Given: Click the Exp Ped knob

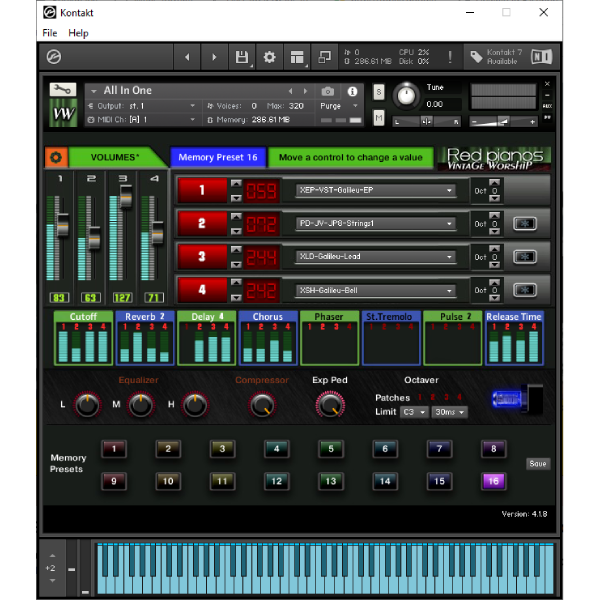Looking at the screenshot, I should 330,405.
